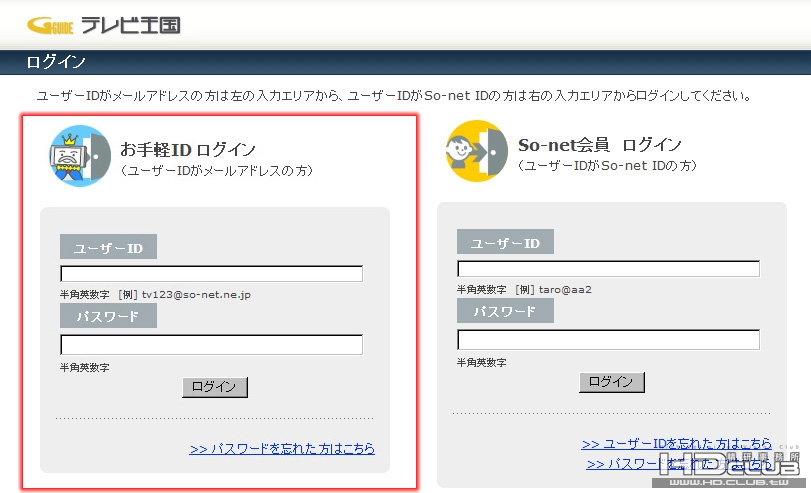Image resolution: width=811 pixels, height=493 pixels.
Task: Click the example text tv123@so-net.ne.jp
Action: (x=197, y=295)
